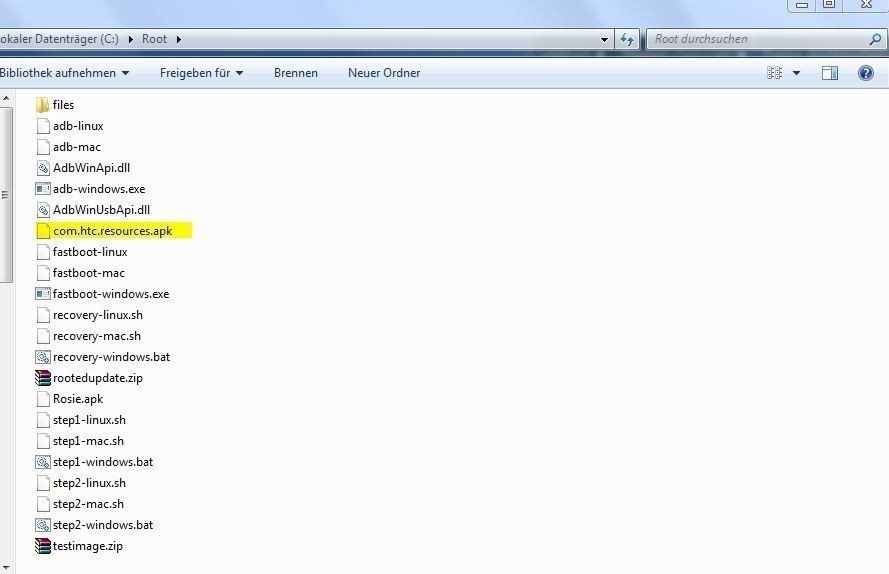Viewport: 889px width, 574px height.
Task: Toggle the preview pane icon
Action: tap(829, 73)
